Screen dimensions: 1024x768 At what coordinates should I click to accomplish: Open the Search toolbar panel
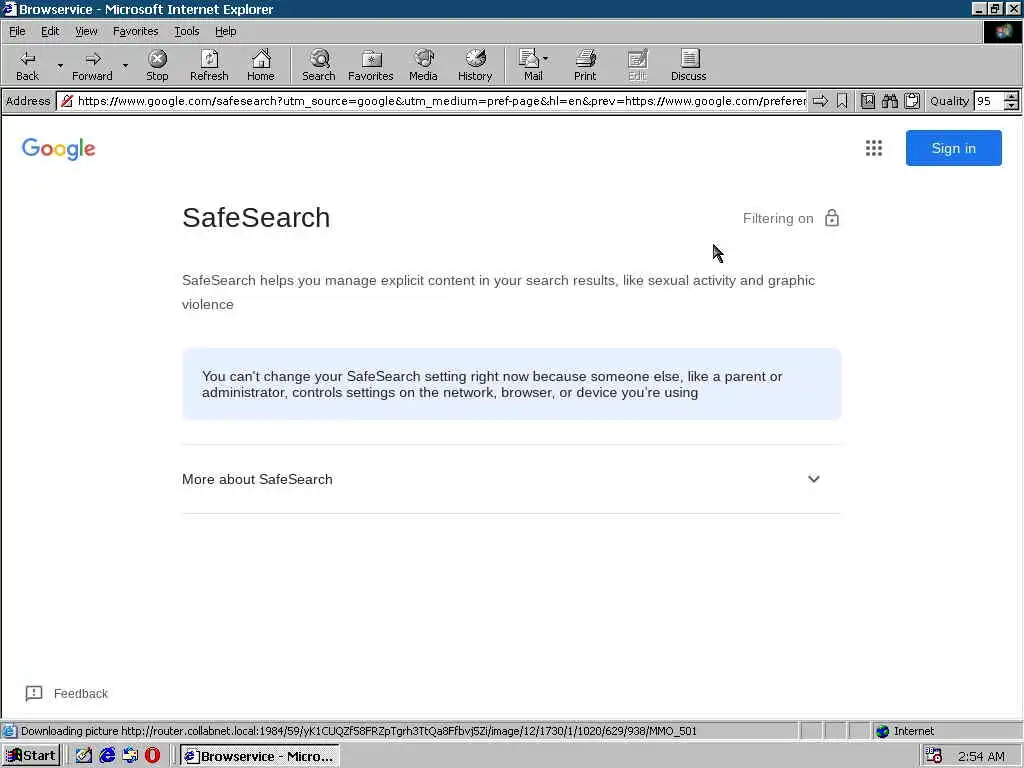pos(319,65)
